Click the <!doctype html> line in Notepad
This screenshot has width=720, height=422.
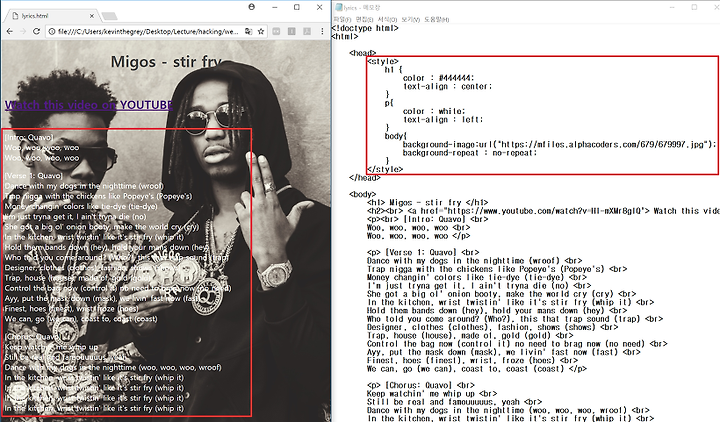click(x=365, y=28)
